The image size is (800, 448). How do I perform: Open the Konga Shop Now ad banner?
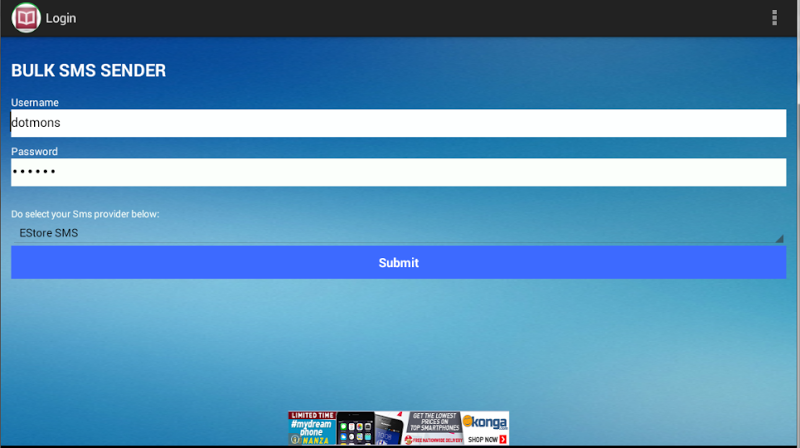click(x=398, y=428)
